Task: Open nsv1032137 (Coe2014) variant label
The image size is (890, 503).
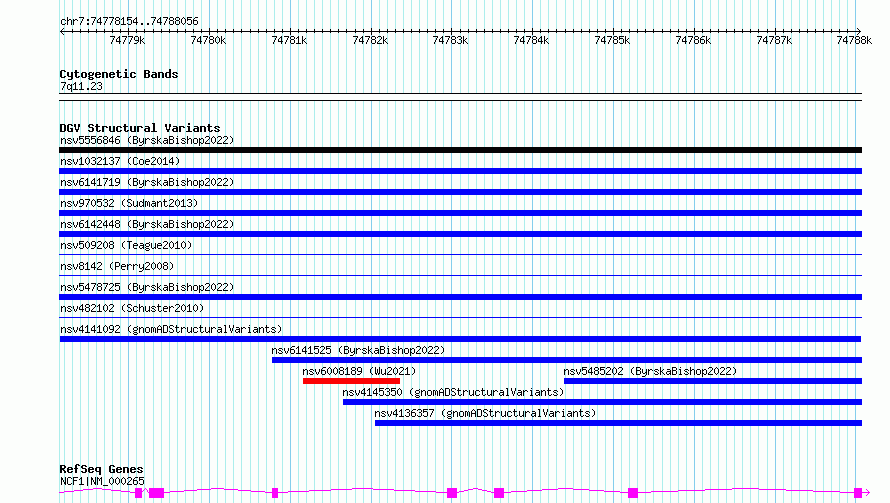Action: pyautogui.click(x=120, y=161)
